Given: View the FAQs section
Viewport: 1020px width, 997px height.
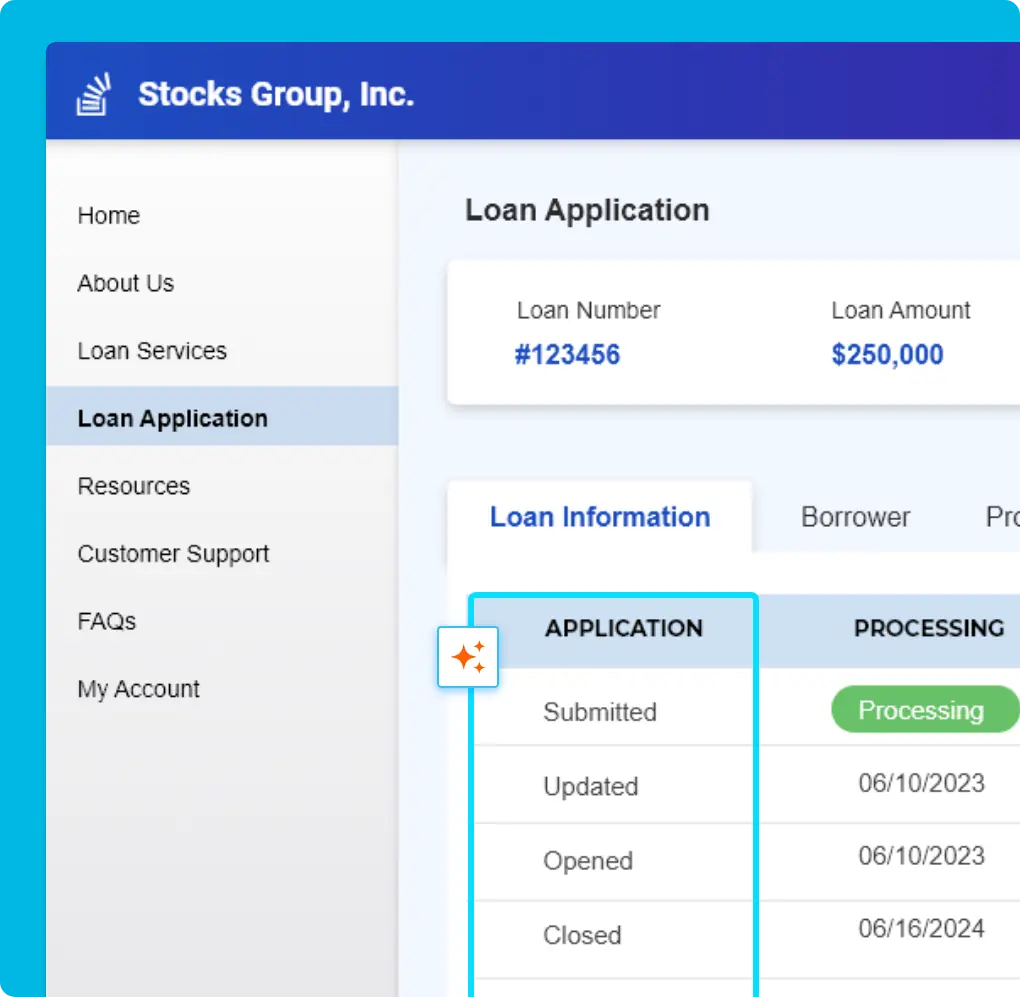Looking at the screenshot, I should [107, 621].
